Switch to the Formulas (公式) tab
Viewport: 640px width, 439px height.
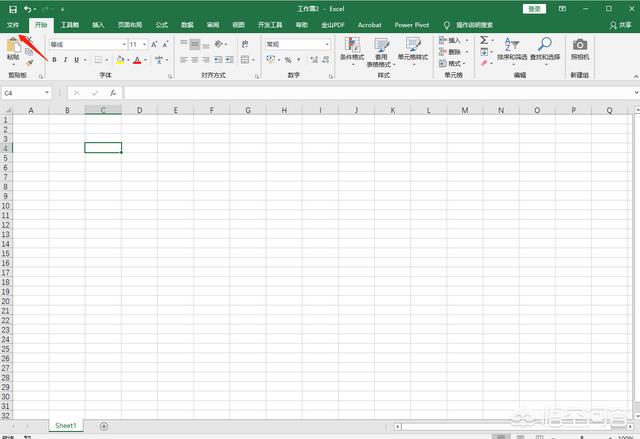click(x=161, y=24)
